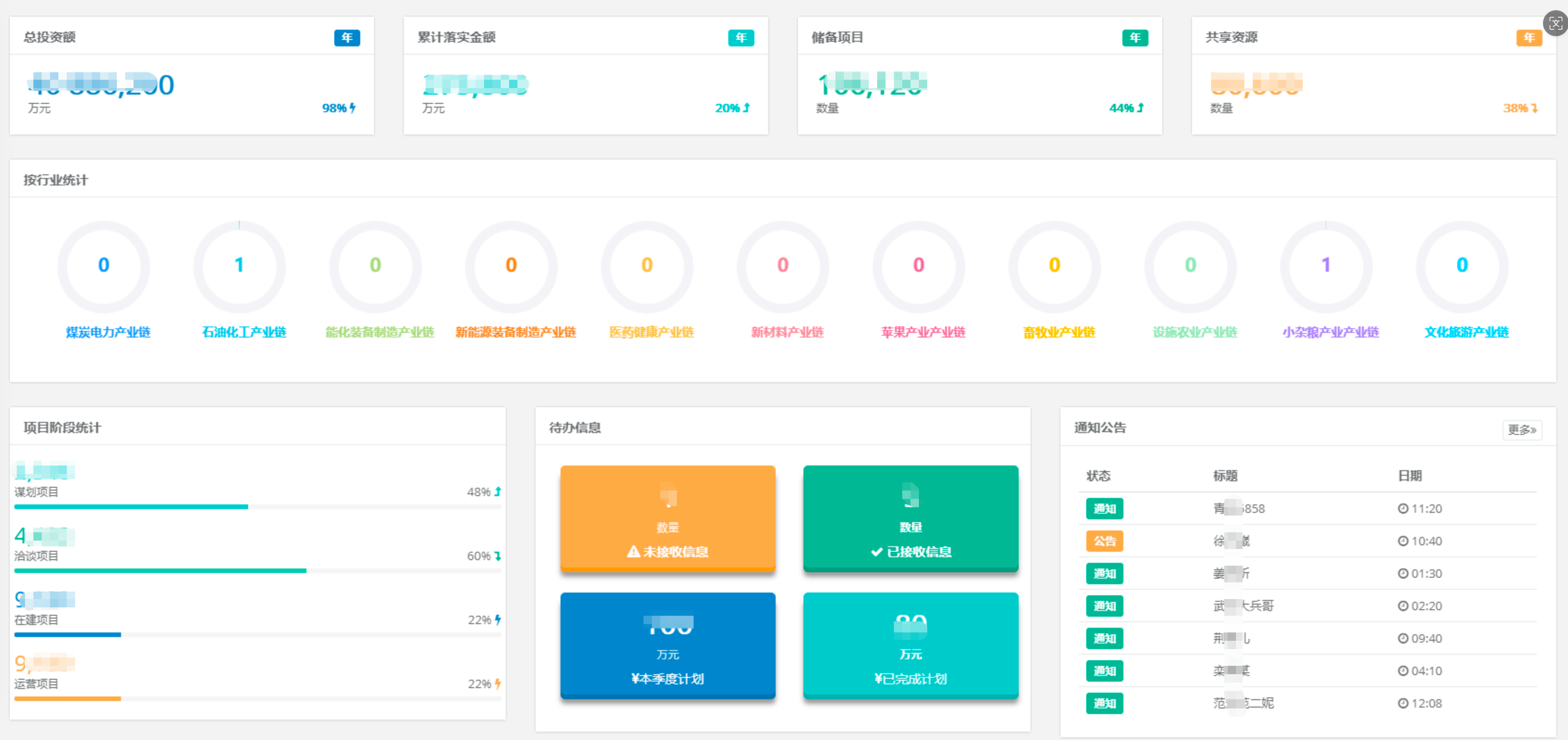Click the down arrow beside 60% 洽谈项目
The width and height of the screenshot is (1568, 740).
(x=498, y=555)
